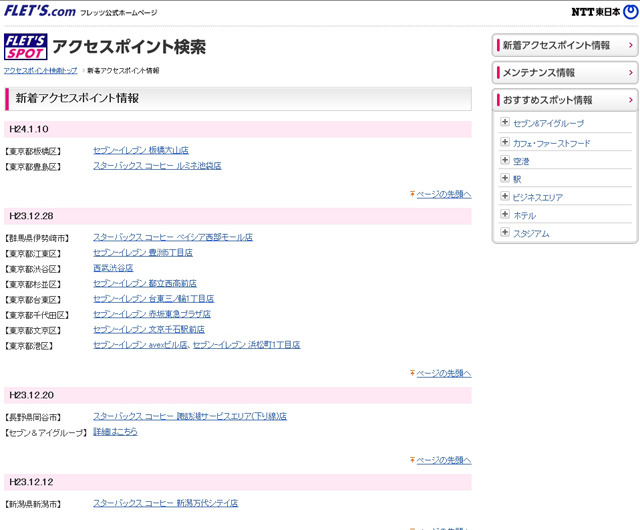The height and width of the screenshot is (530, 640).
Task: Open セブン-イレブン 台東三ノ輪1丁目店 link
Action: (153, 299)
